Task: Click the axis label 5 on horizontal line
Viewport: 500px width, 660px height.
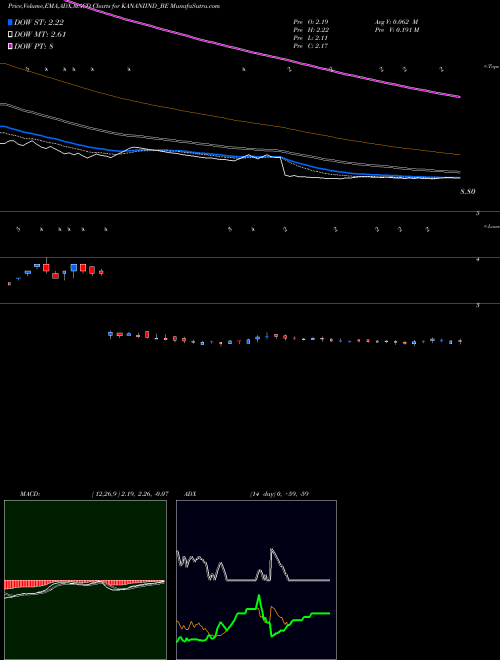Action: [x=477, y=213]
